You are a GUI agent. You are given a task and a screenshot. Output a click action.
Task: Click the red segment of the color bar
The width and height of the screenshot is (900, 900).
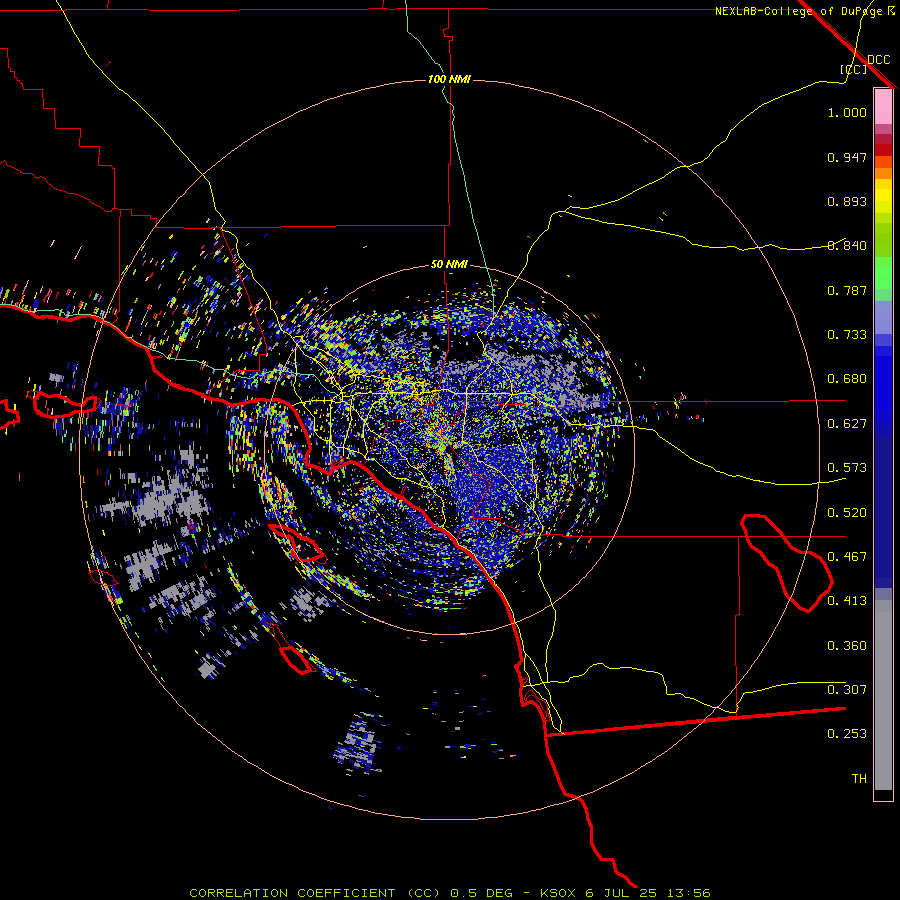[x=883, y=150]
